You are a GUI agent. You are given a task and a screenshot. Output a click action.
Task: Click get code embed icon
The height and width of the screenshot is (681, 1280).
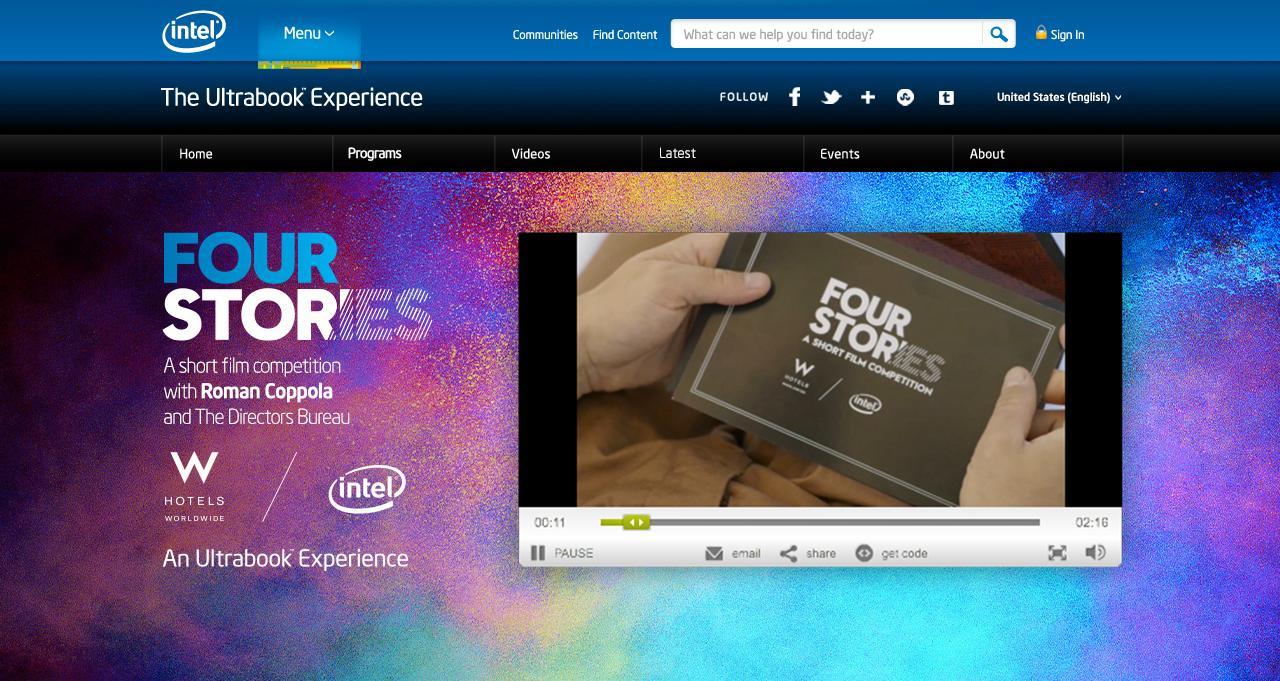click(864, 553)
